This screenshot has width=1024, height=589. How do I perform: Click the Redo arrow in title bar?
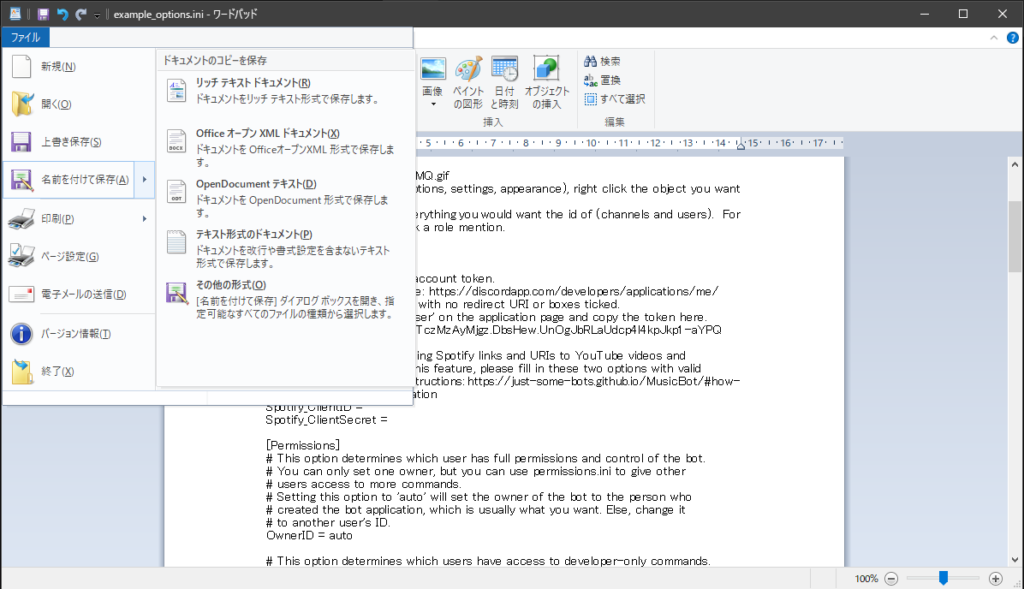coord(81,14)
